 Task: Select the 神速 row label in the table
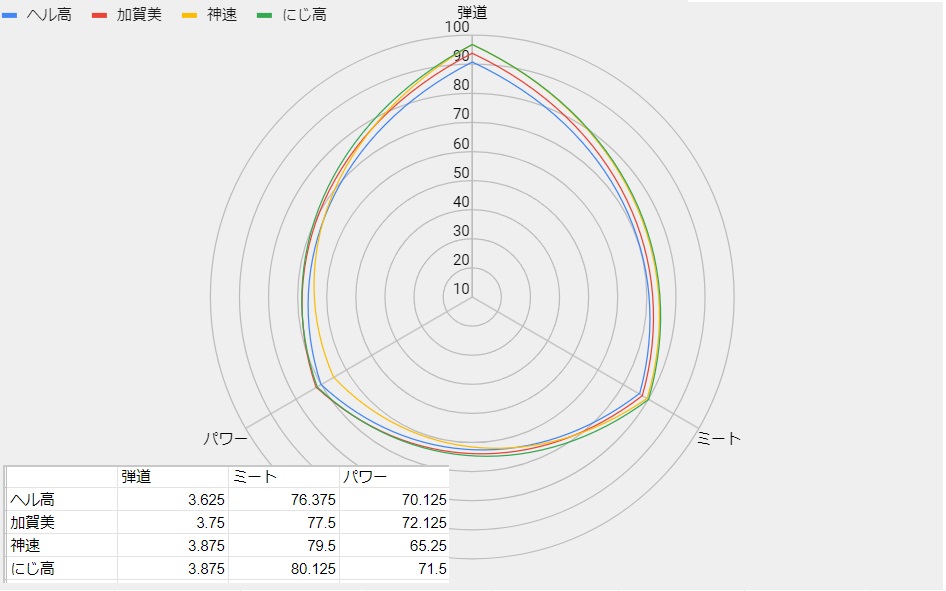[26, 546]
